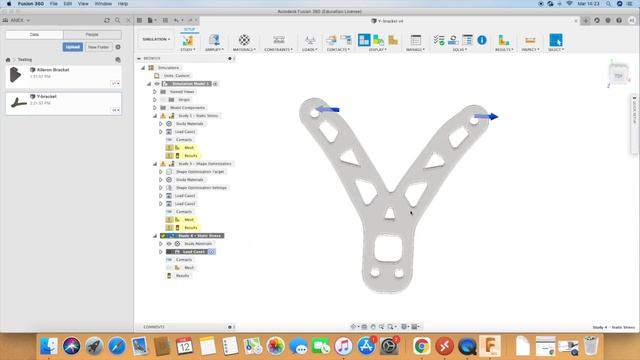Toggle Mesh visibility under Study 4
Image resolution: width=640 pixels, height=360 pixels.
click(x=169, y=268)
